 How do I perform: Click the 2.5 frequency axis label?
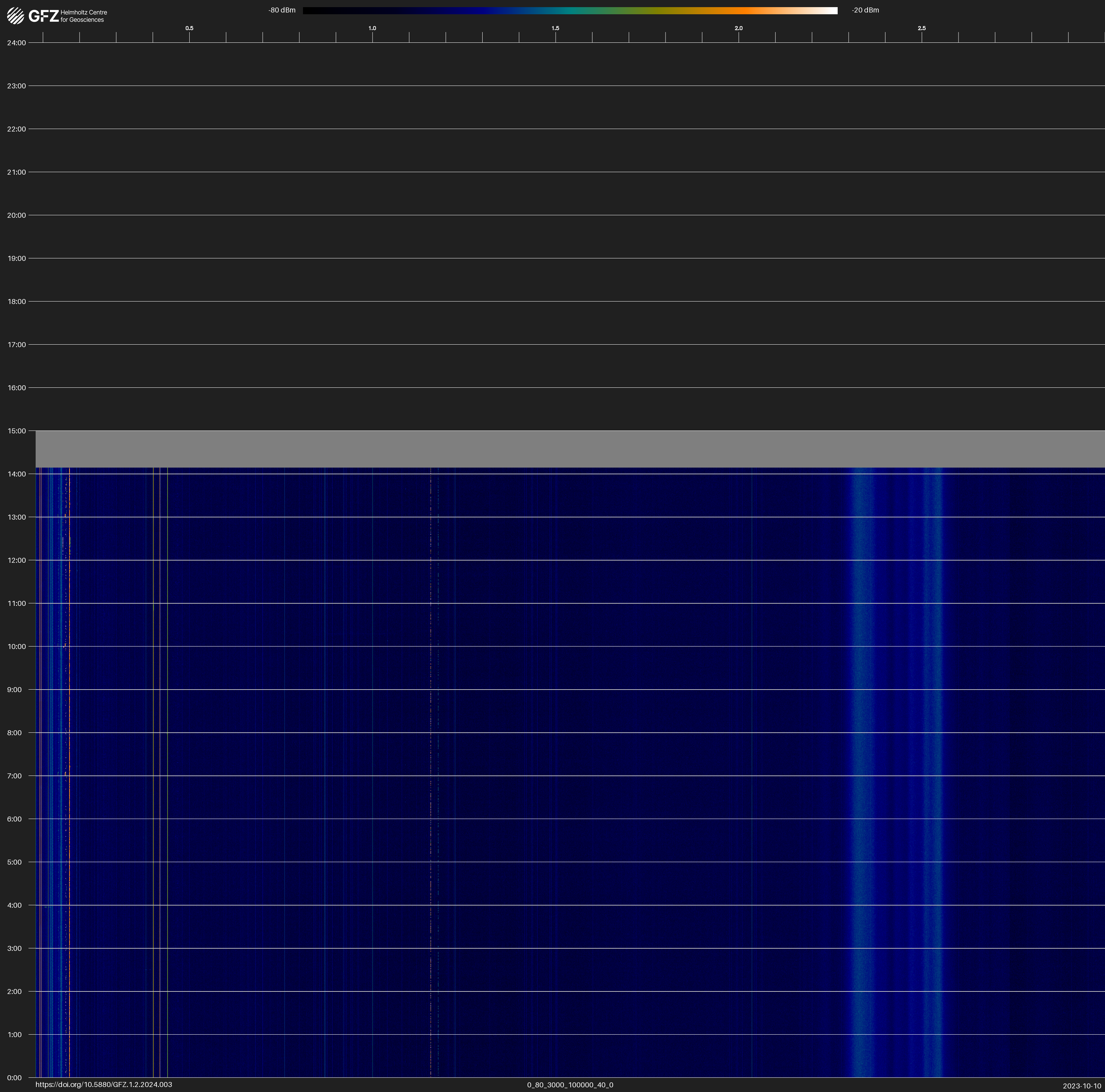point(921,28)
